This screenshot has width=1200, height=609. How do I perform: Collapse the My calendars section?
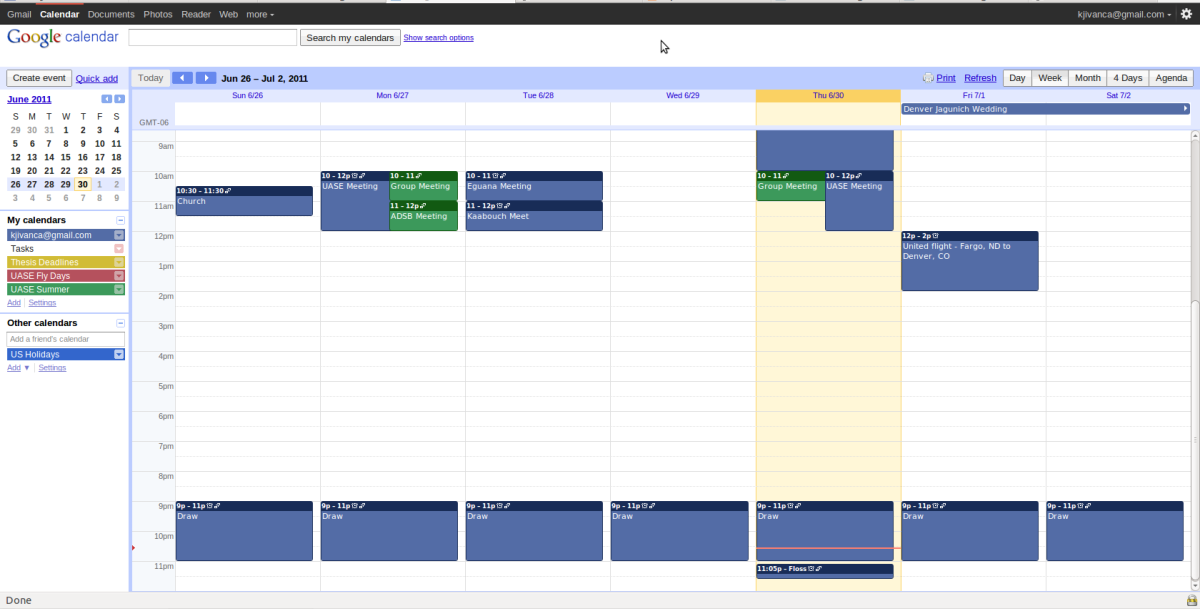[x=120, y=220]
